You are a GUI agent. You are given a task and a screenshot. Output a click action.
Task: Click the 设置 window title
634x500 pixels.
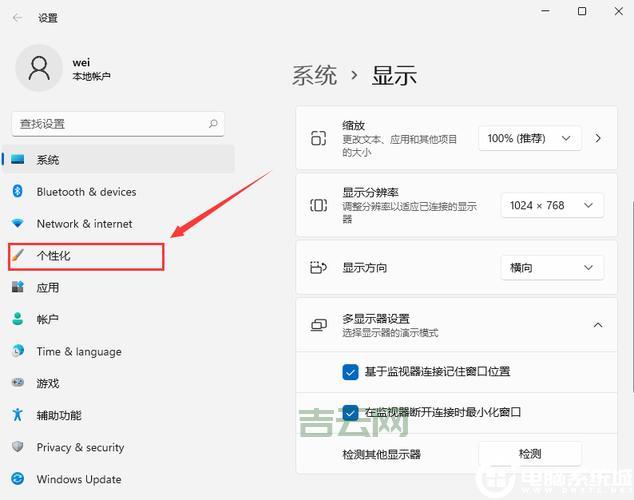pyautogui.click(x=48, y=18)
